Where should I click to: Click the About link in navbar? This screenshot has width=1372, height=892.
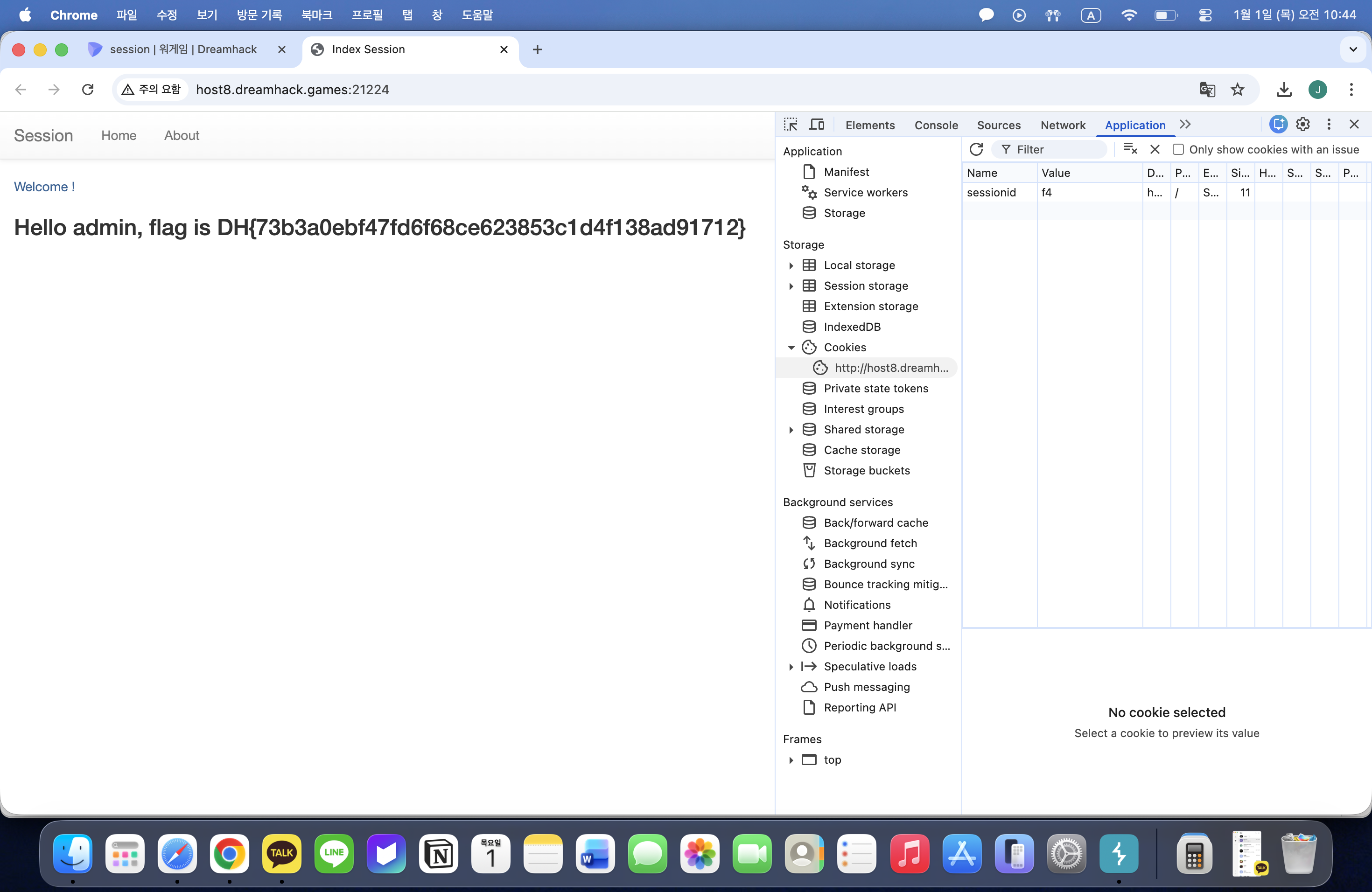182,135
